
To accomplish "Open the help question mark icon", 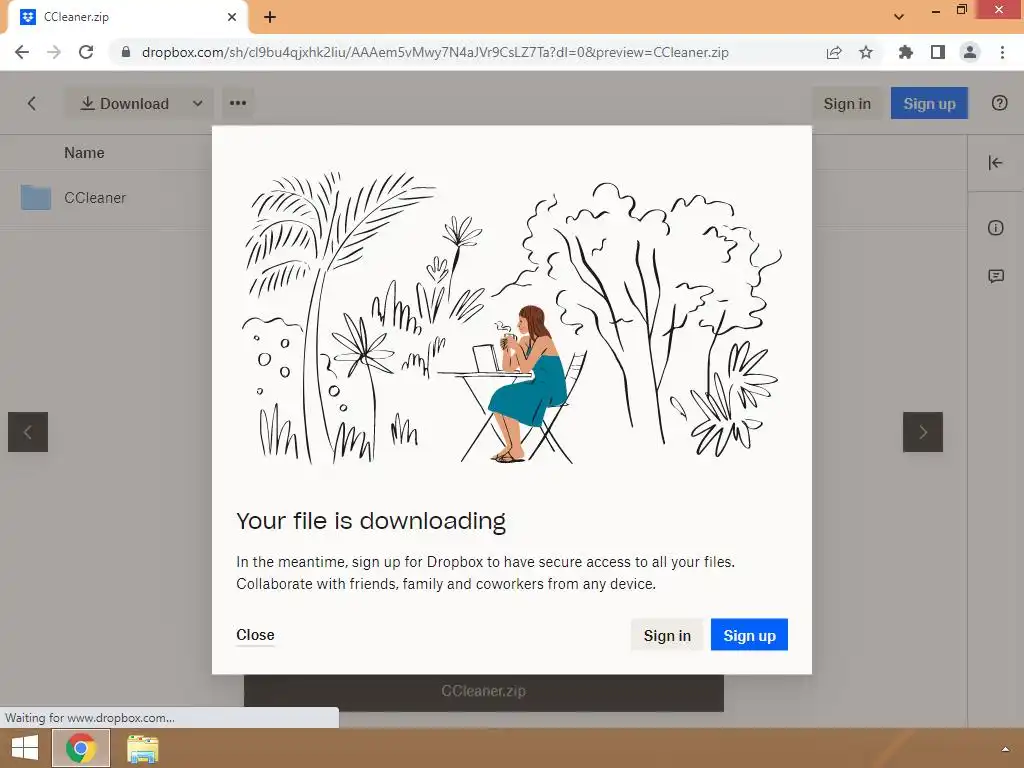I will coord(999,103).
